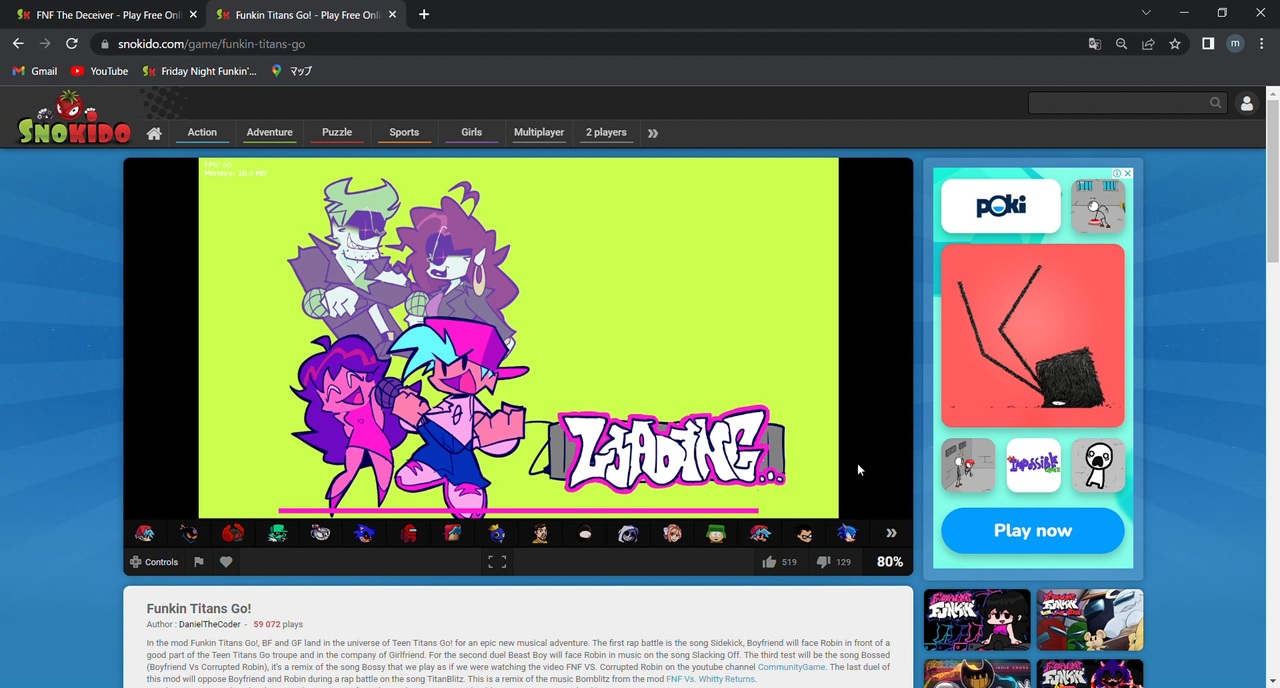1280x688 pixels.
Task: Click the Snokido home icon
Action: [154, 133]
